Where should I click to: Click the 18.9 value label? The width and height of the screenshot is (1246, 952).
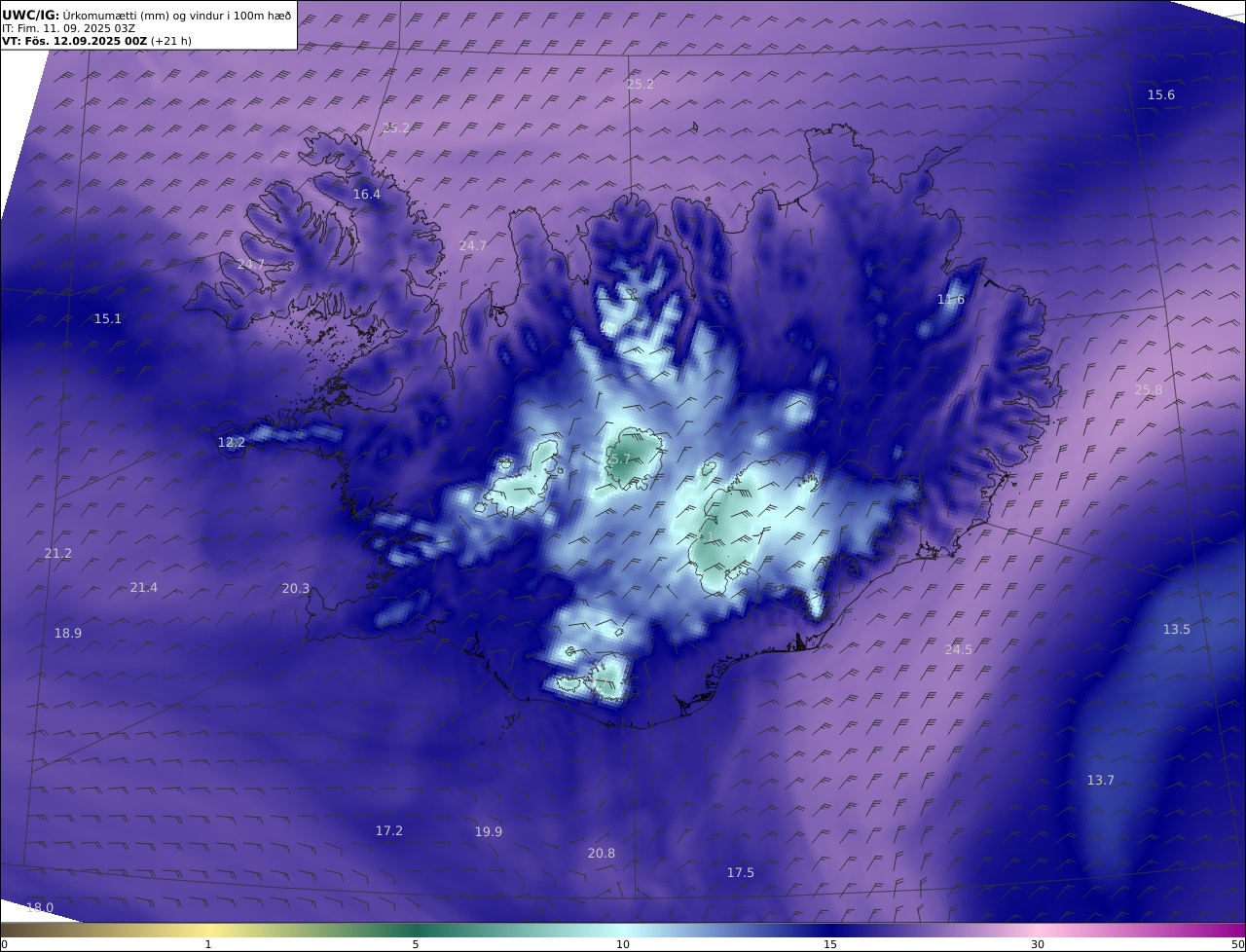[x=68, y=633]
